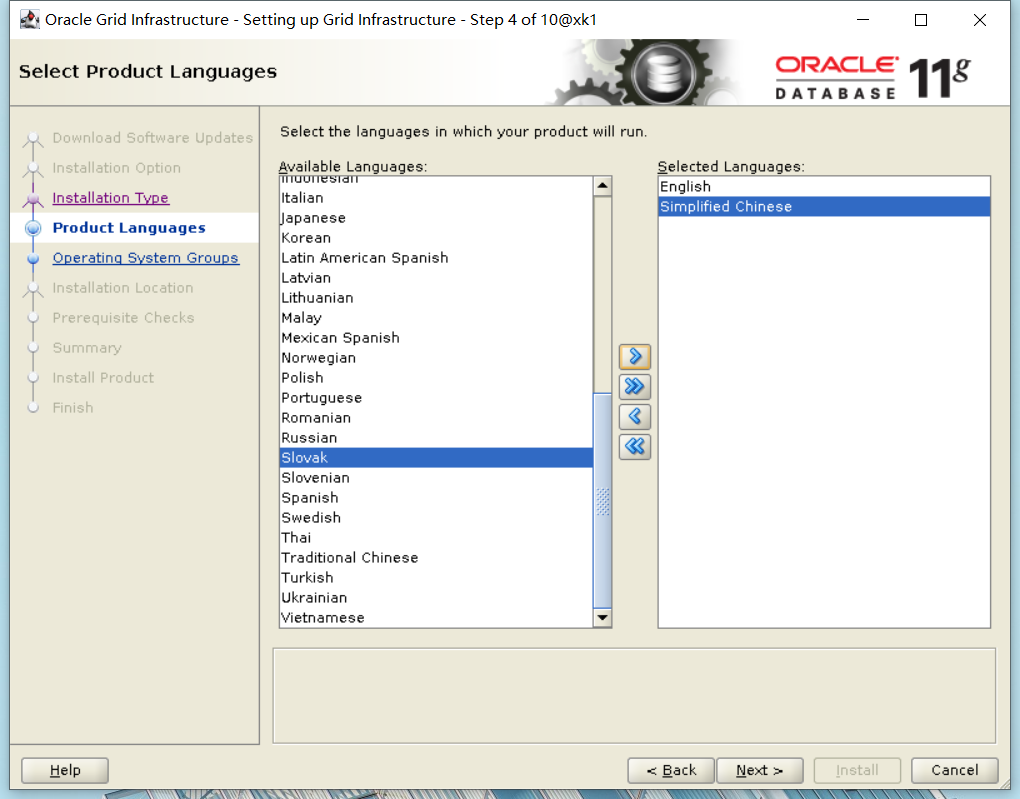Go back with the Back button

[x=671, y=770]
